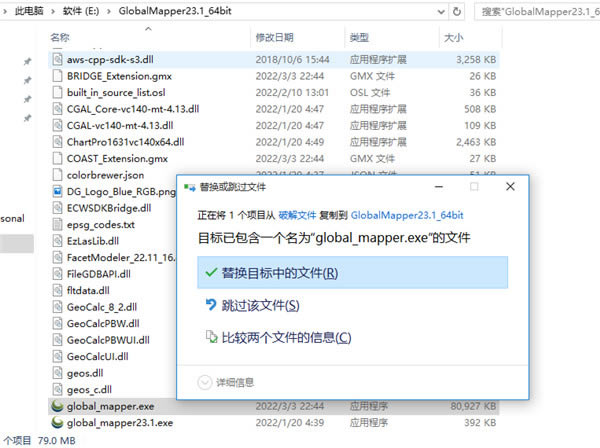Click the first pinned quick-access pin icon
The height and width of the screenshot is (448, 600).
coord(28,61)
